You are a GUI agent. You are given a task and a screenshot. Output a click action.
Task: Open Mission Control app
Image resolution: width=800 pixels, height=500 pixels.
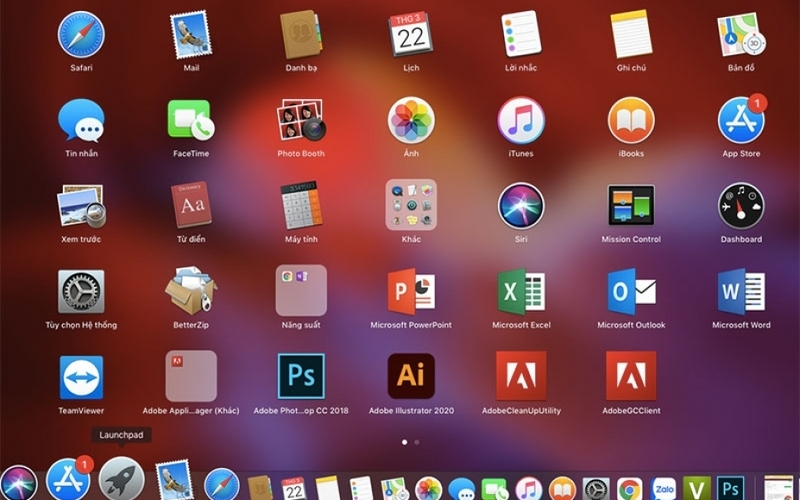[631, 205]
